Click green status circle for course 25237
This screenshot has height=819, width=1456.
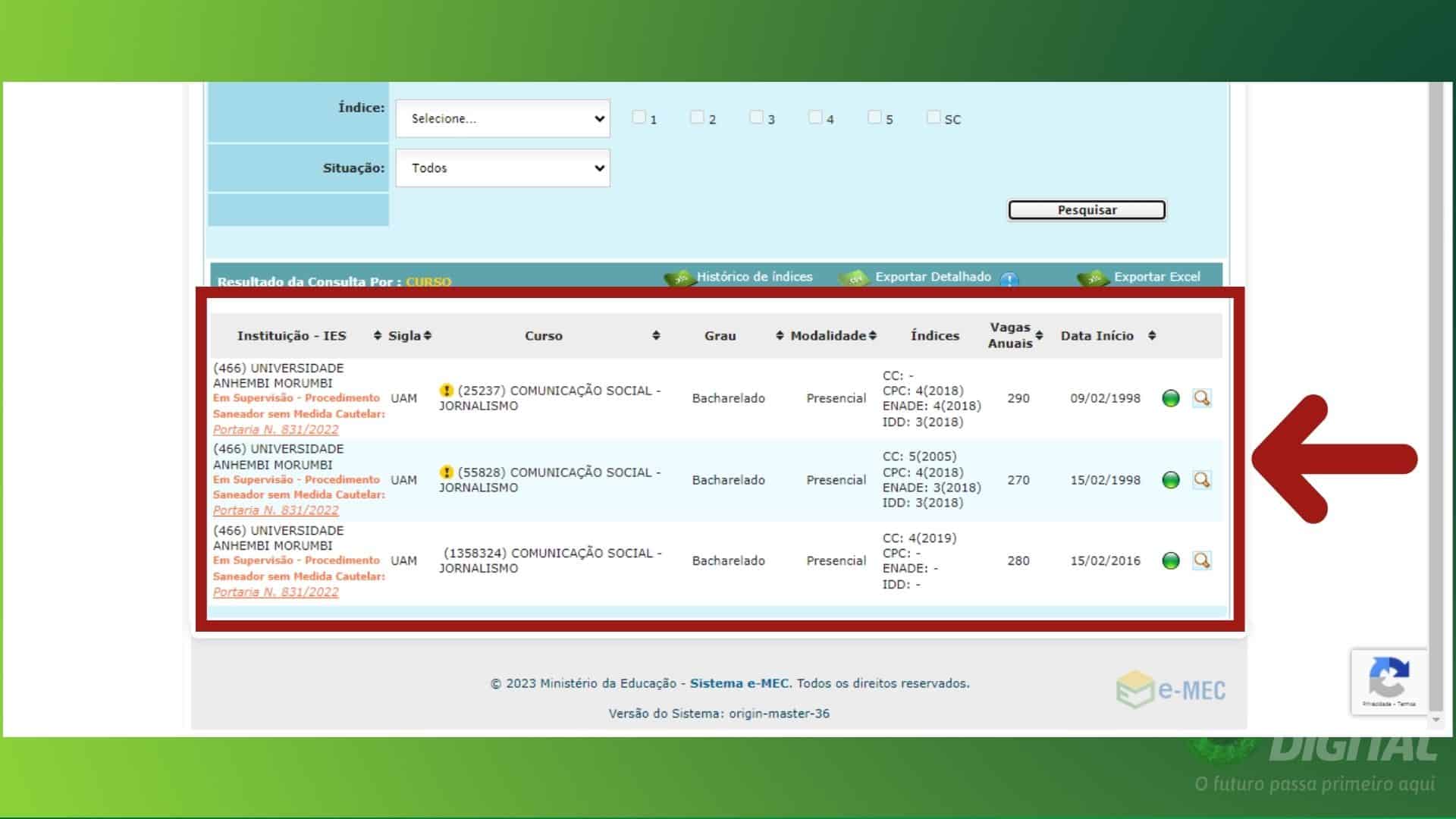point(1170,398)
